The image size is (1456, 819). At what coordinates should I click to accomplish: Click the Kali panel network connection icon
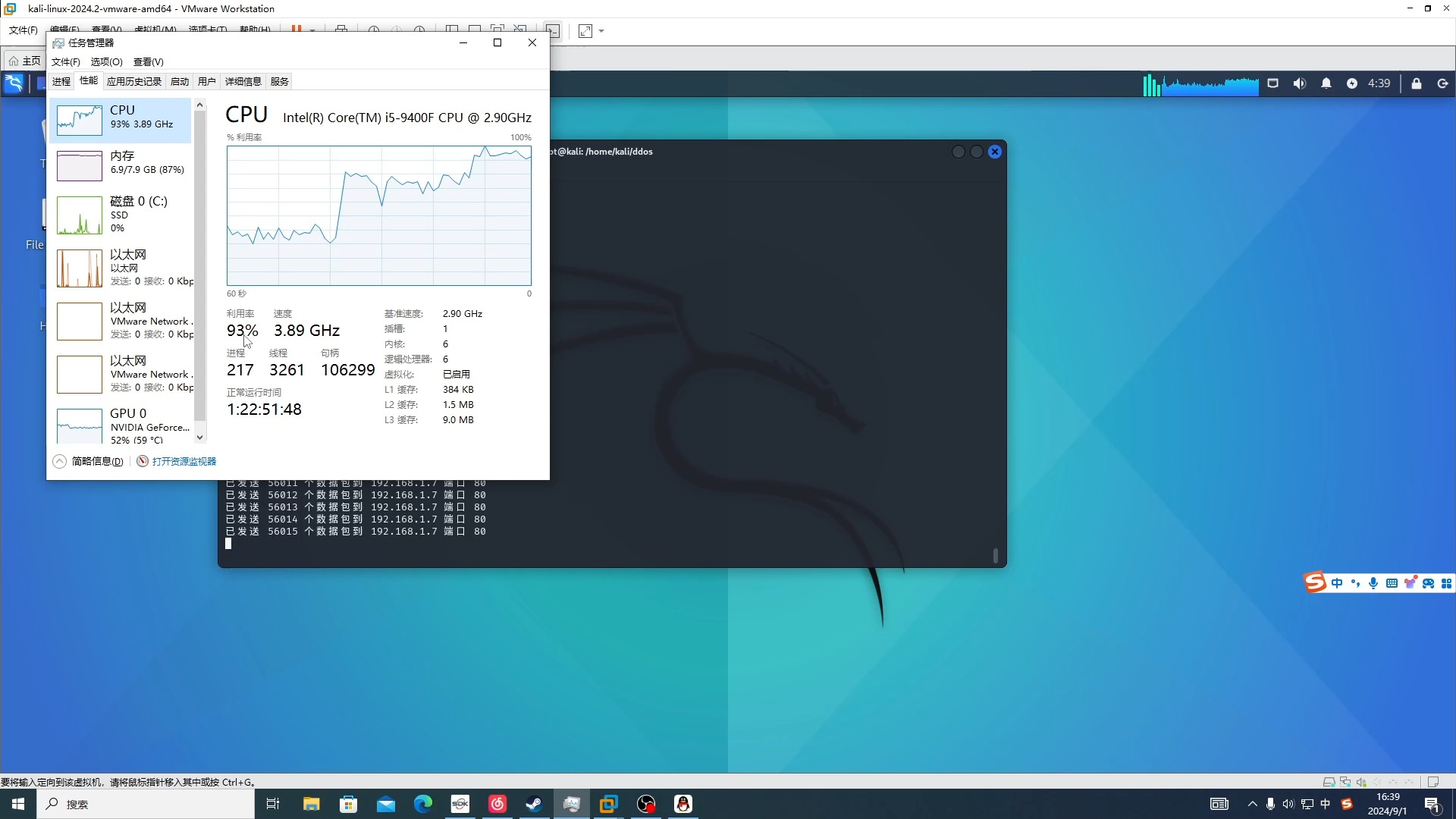[1273, 83]
